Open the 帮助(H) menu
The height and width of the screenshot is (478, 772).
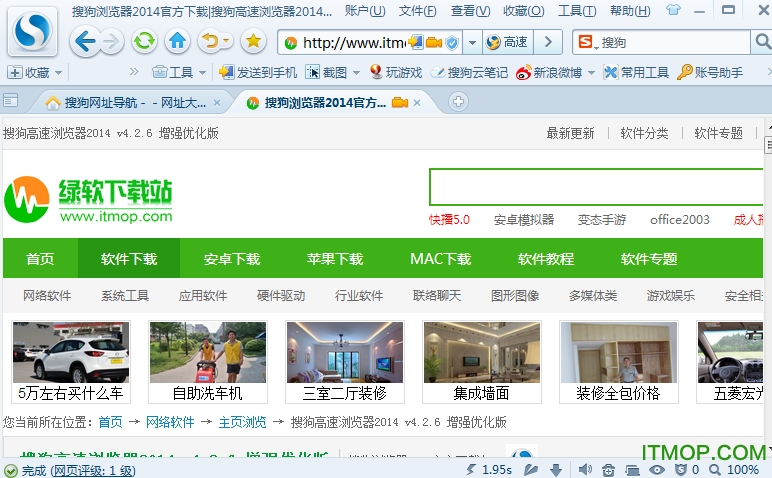tap(630, 10)
